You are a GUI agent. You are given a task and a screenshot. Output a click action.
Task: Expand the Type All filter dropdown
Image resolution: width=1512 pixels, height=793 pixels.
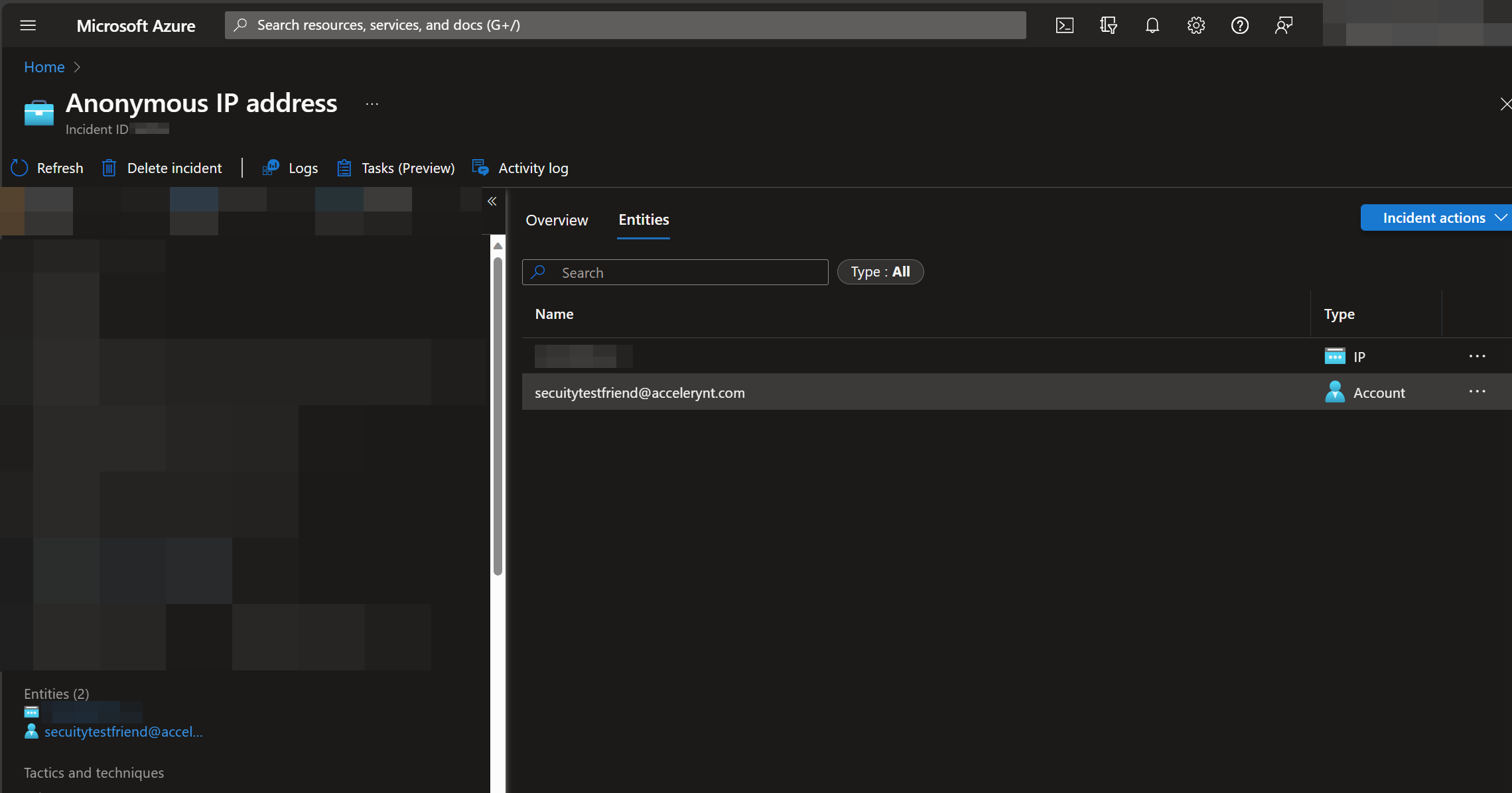coord(880,271)
